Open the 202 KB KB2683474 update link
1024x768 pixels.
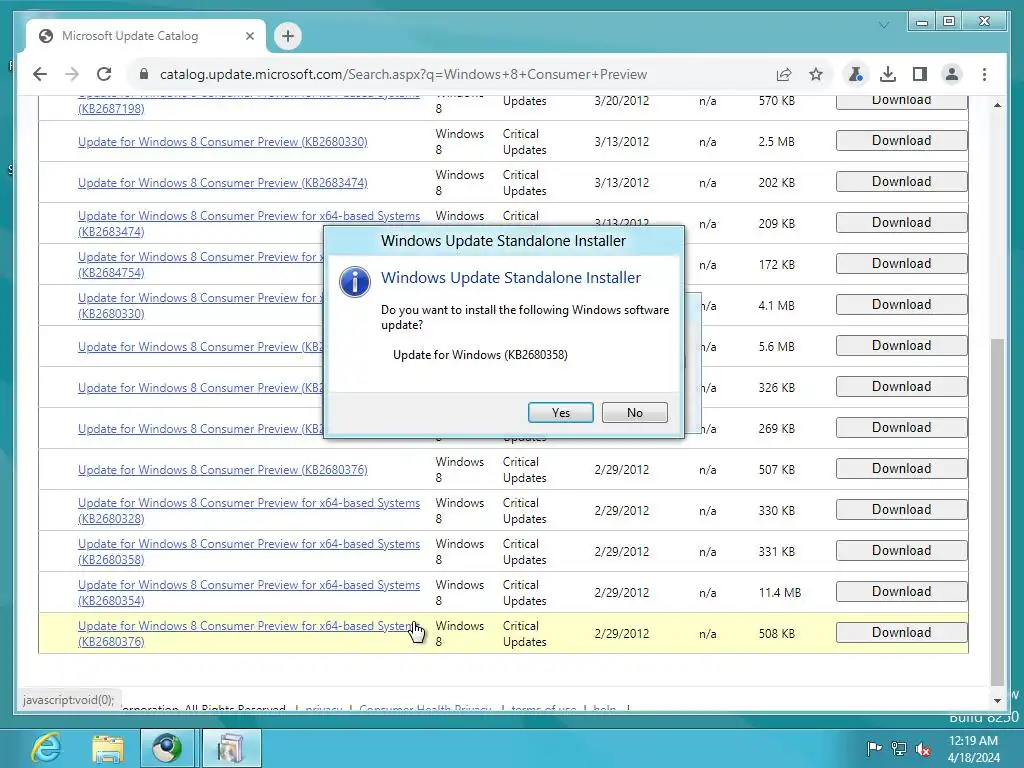click(x=223, y=183)
